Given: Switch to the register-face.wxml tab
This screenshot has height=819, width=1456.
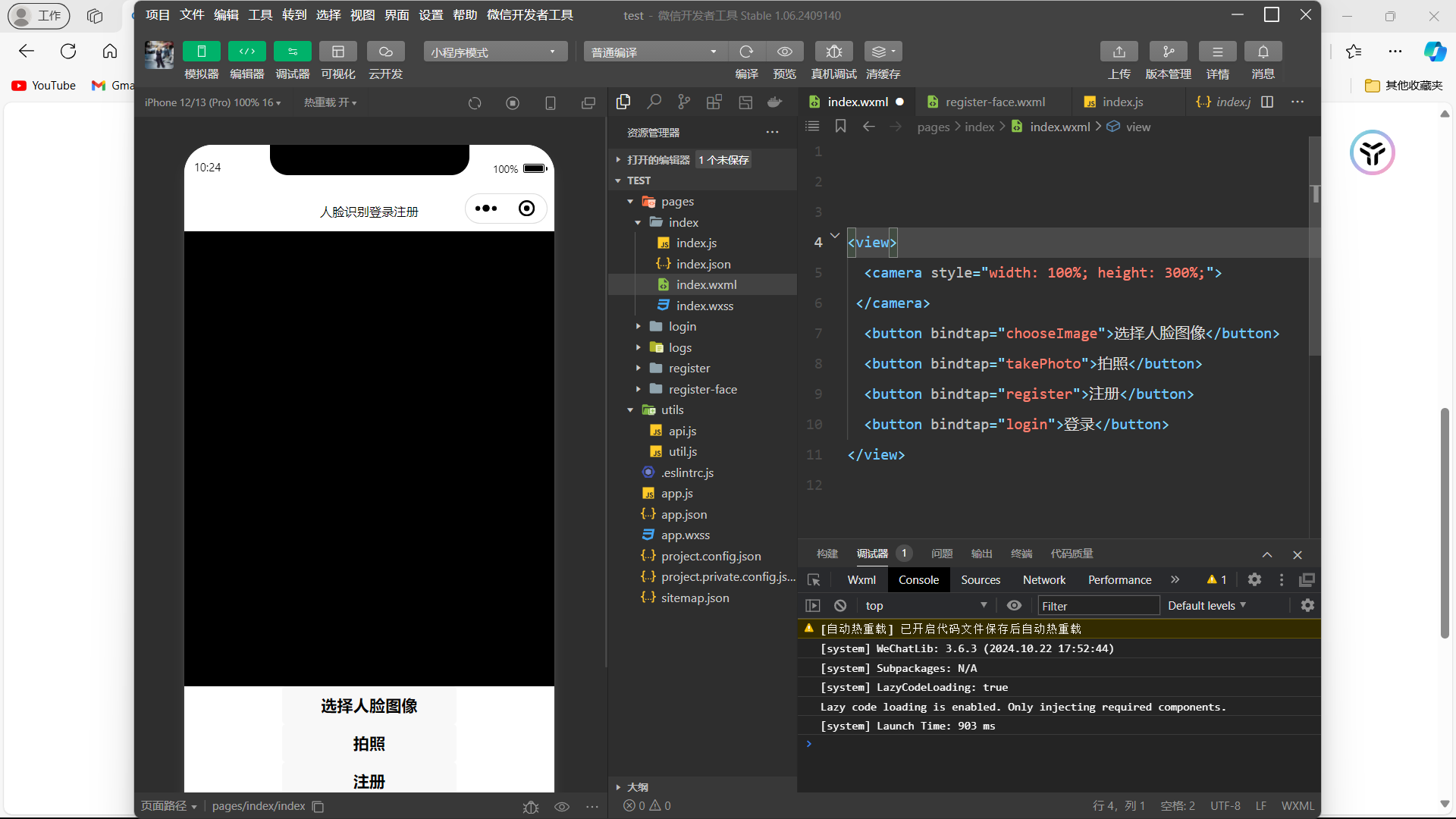Looking at the screenshot, I should point(994,102).
